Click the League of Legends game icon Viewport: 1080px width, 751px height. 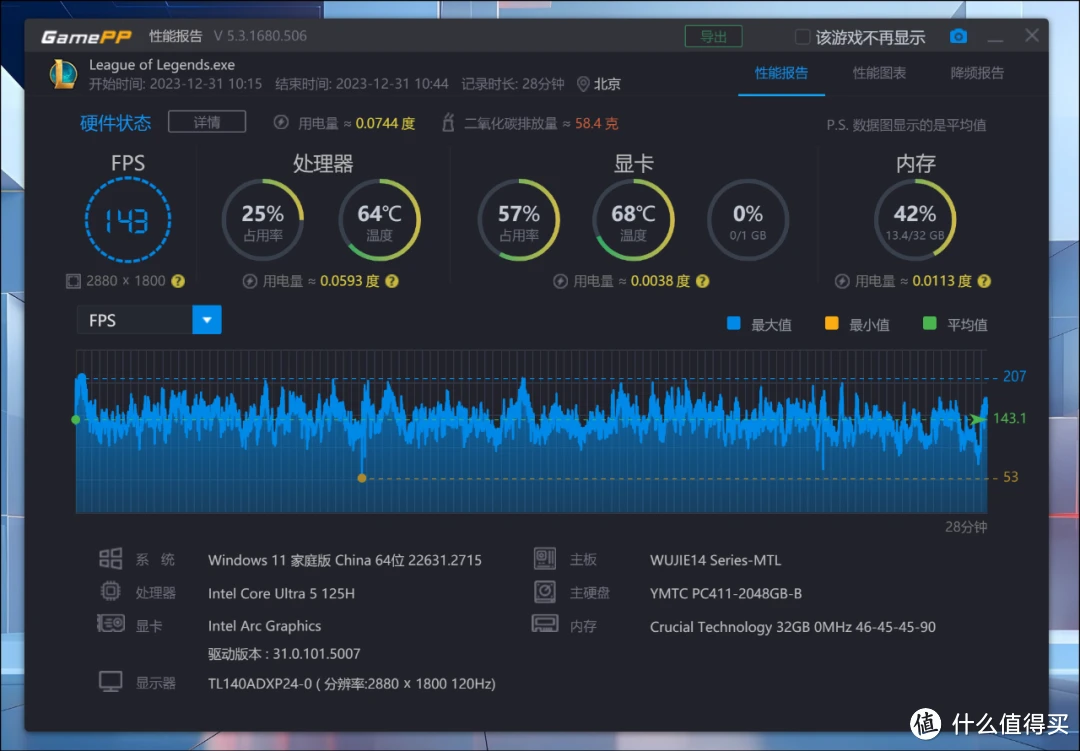pos(64,74)
